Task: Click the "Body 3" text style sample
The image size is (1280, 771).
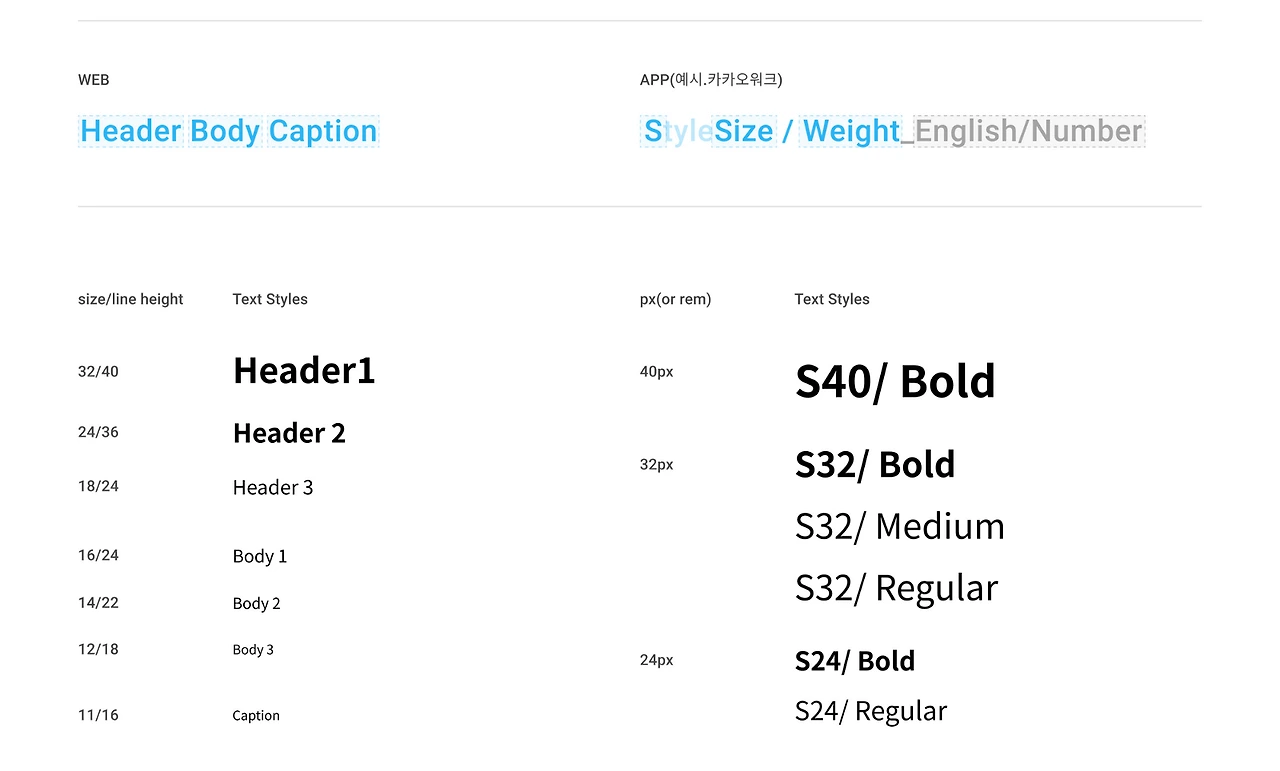Action: (x=253, y=650)
